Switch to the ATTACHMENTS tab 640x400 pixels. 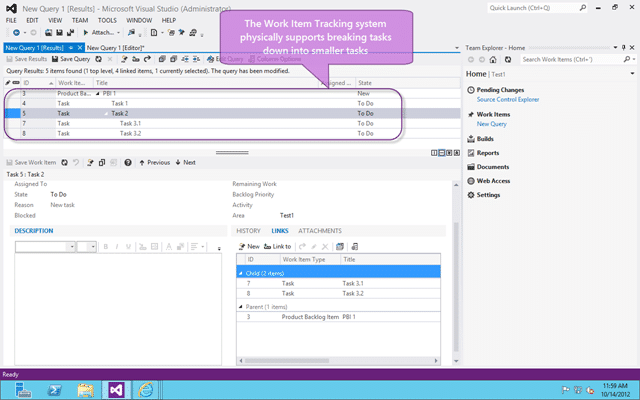coord(320,231)
